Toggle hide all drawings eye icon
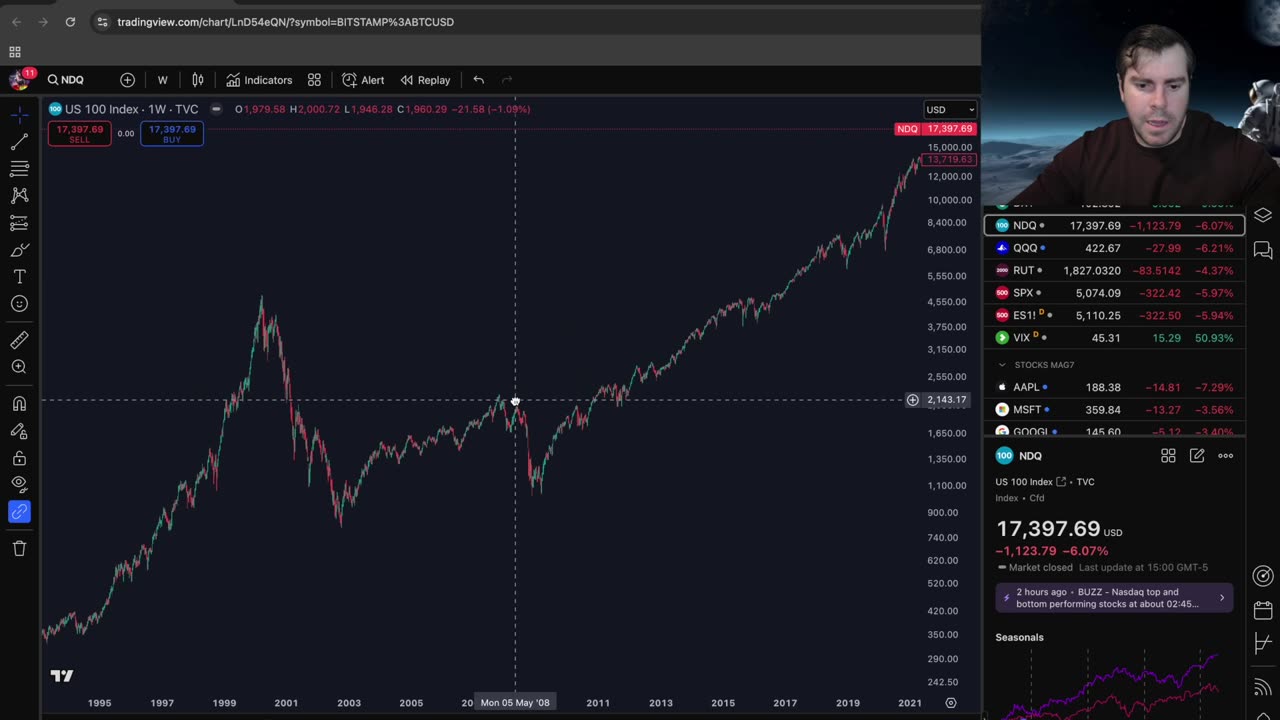1280x720 pixels. [x=19, y=484]
